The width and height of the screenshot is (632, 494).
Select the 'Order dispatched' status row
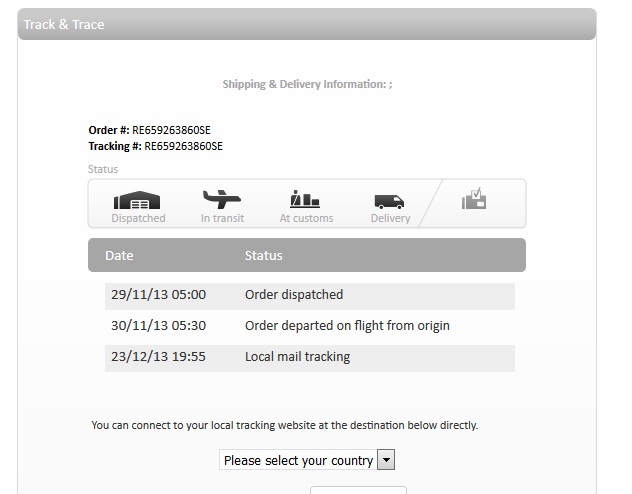[x=294, y=295]
